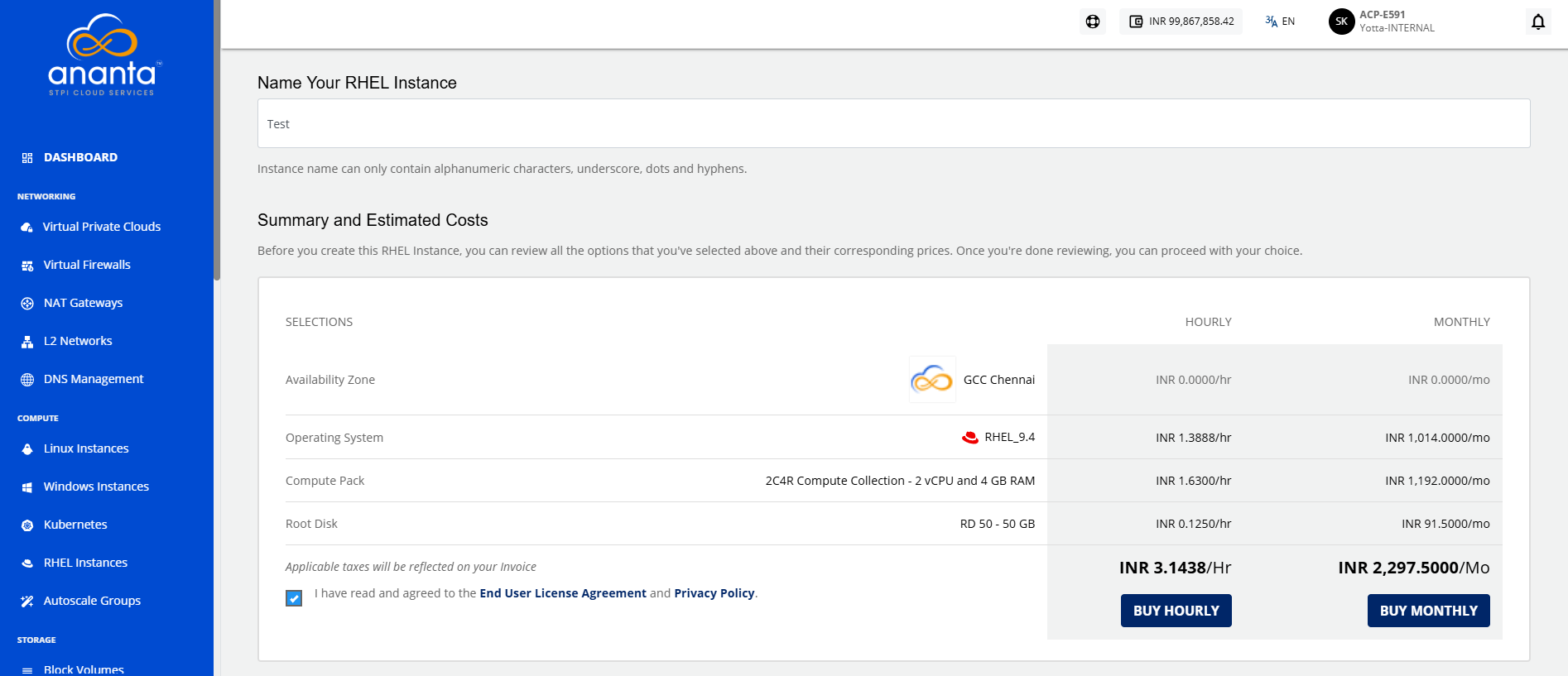Viewport: 1568px width, 676px height.
Task: Click INR 91.5000/mo price
Action: [1445, 524]
